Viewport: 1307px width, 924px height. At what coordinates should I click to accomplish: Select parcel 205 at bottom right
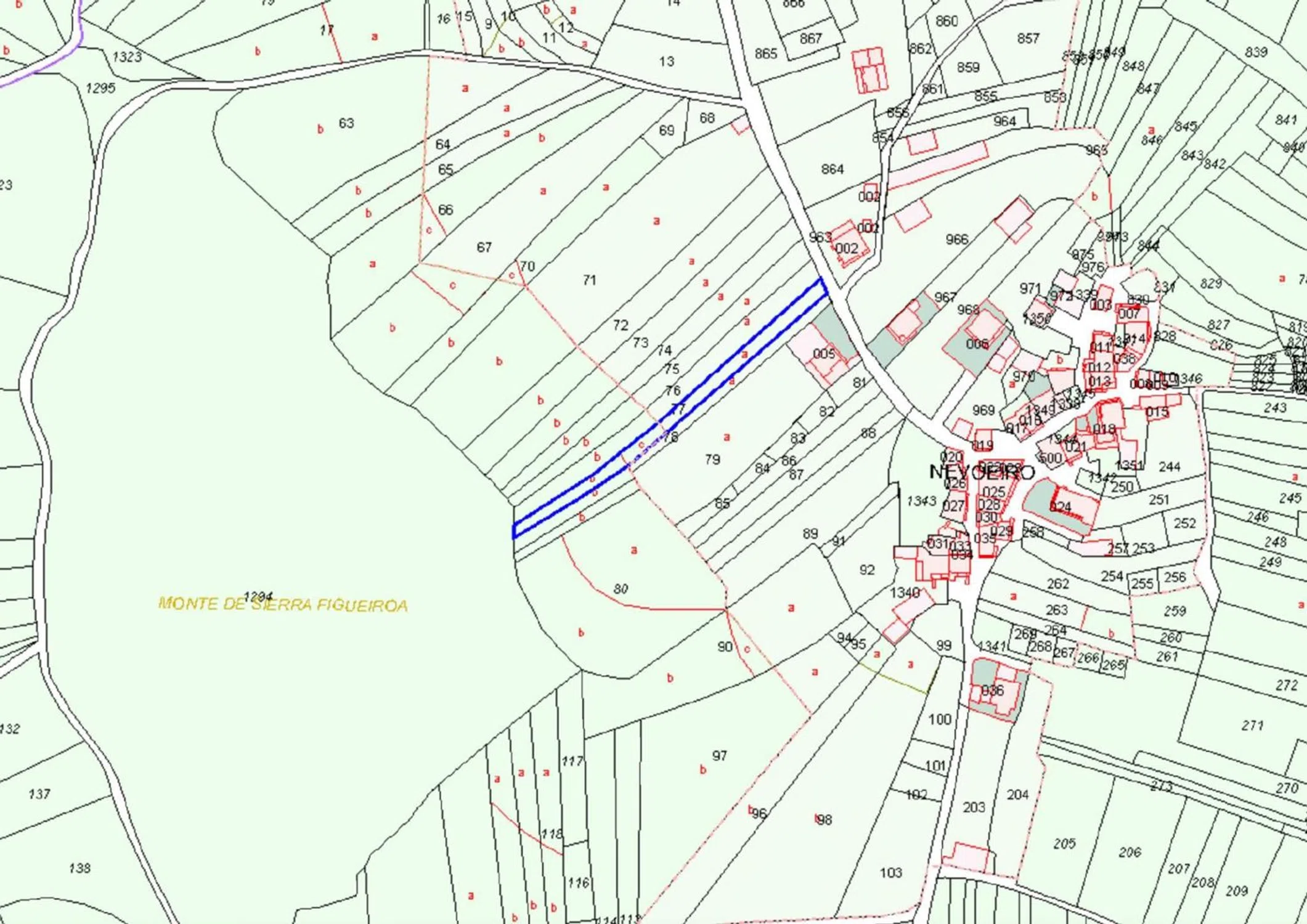[1064, 843]
